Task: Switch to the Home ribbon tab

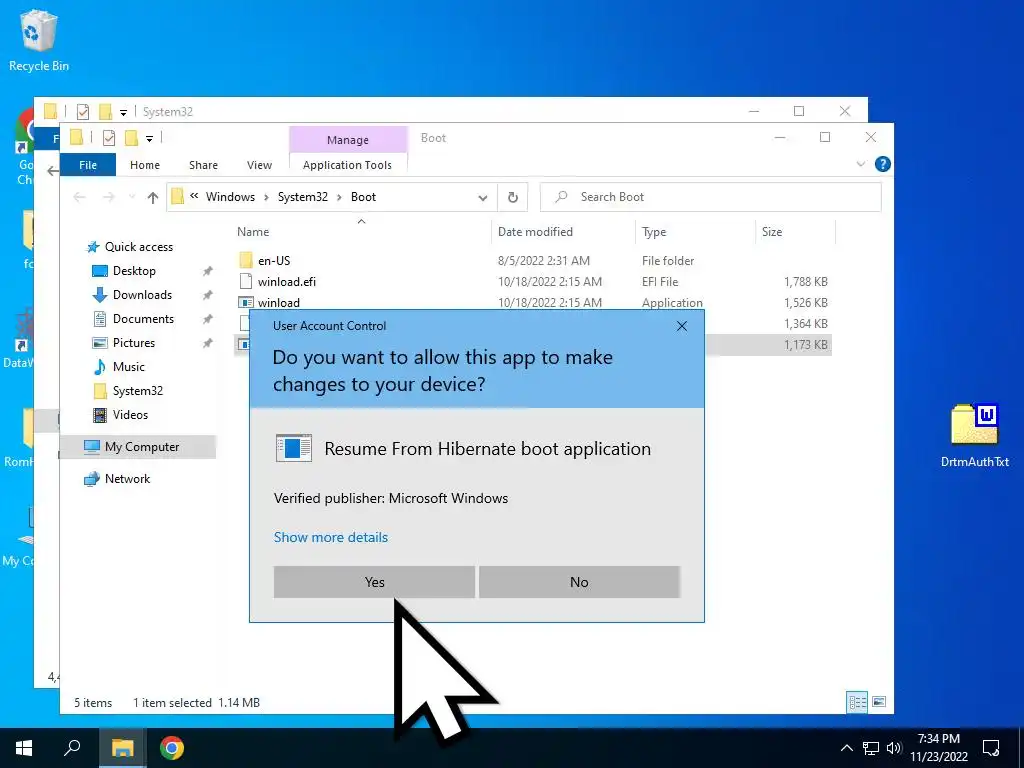Action: click(x=144, y=165)
